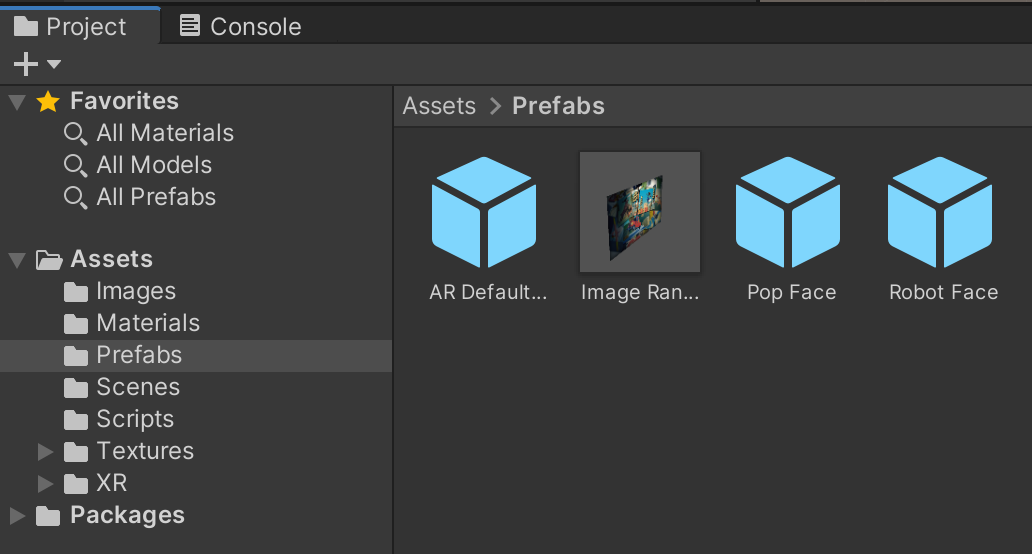Switch to the Project tab
The height and width of the screenshot is (554, 1032).
71,27
